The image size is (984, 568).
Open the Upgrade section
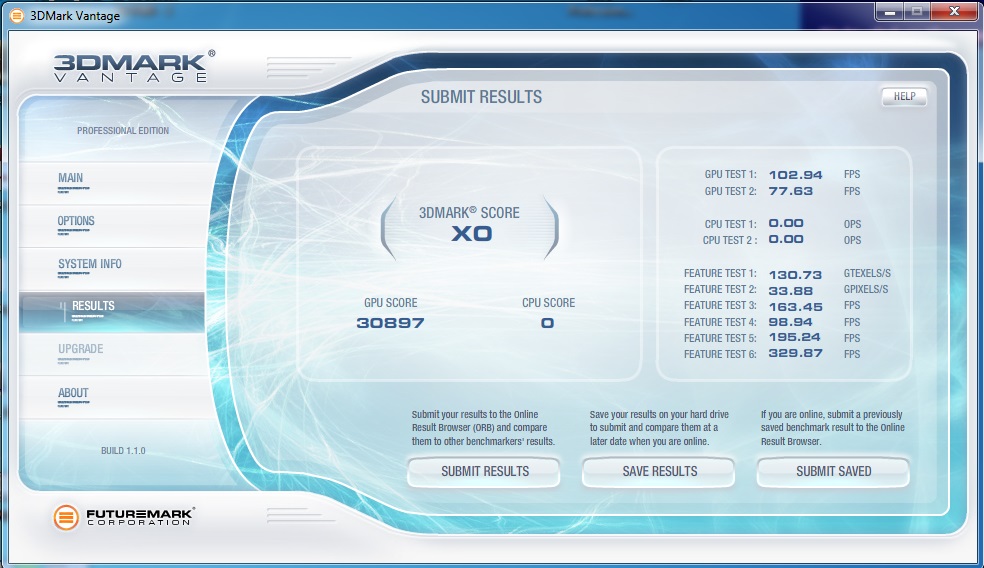[113, 354]
